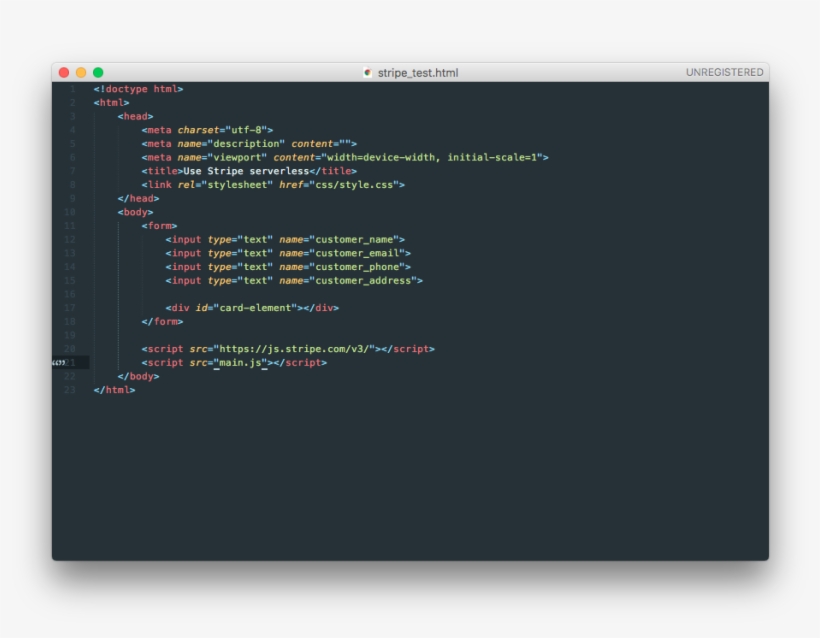
Task: Click the UNREGISTERED label in the title bar
Action: (x=724, y=72)
